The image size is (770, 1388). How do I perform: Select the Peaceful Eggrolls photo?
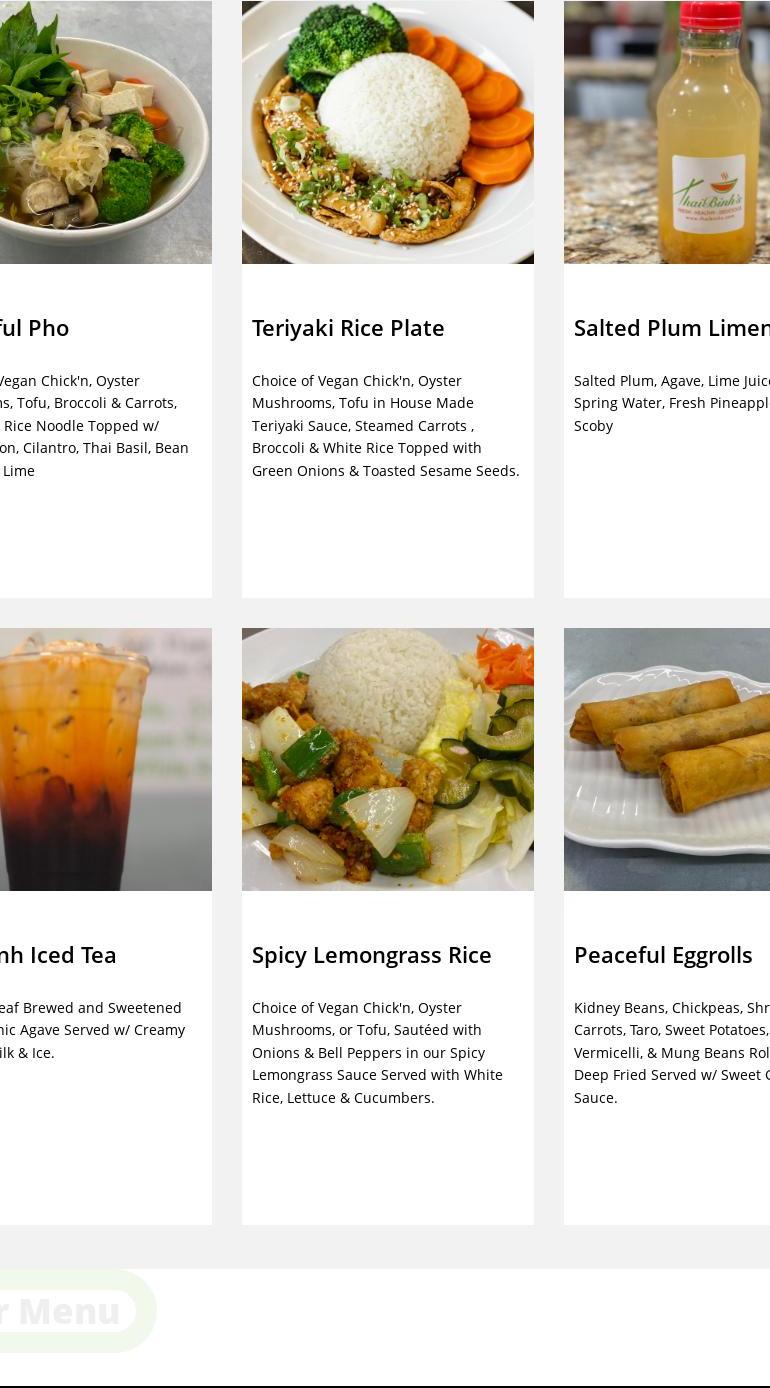667,759
